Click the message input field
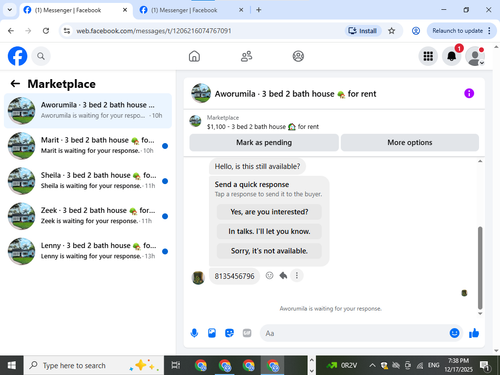The height and width of the screenshot is (375, 500). 355,333
